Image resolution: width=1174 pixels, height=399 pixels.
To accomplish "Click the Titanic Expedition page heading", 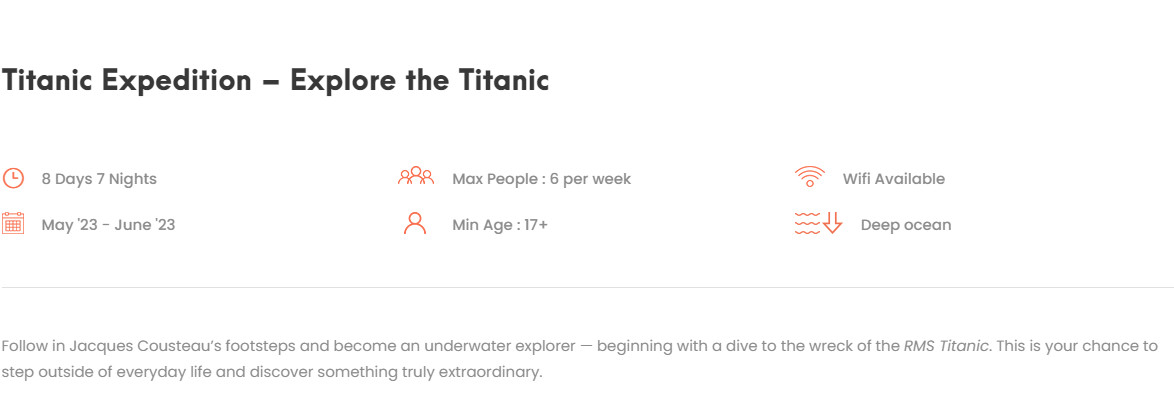I will (276, 80).
